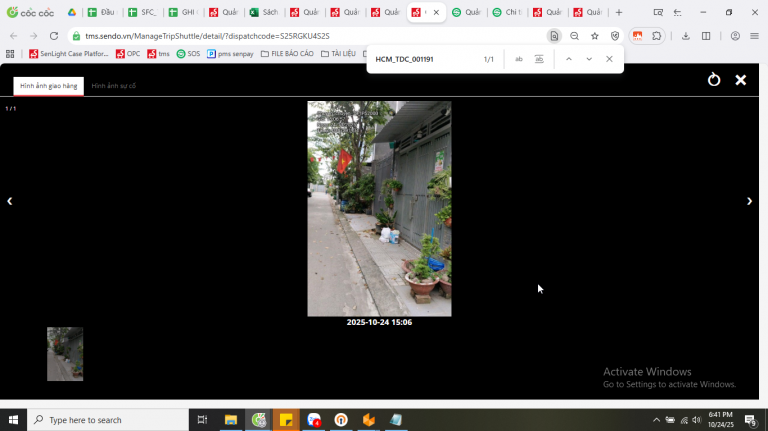Screen dimensions: 768x431
Task: Click the address bar URL
Action: coord(207,36)
